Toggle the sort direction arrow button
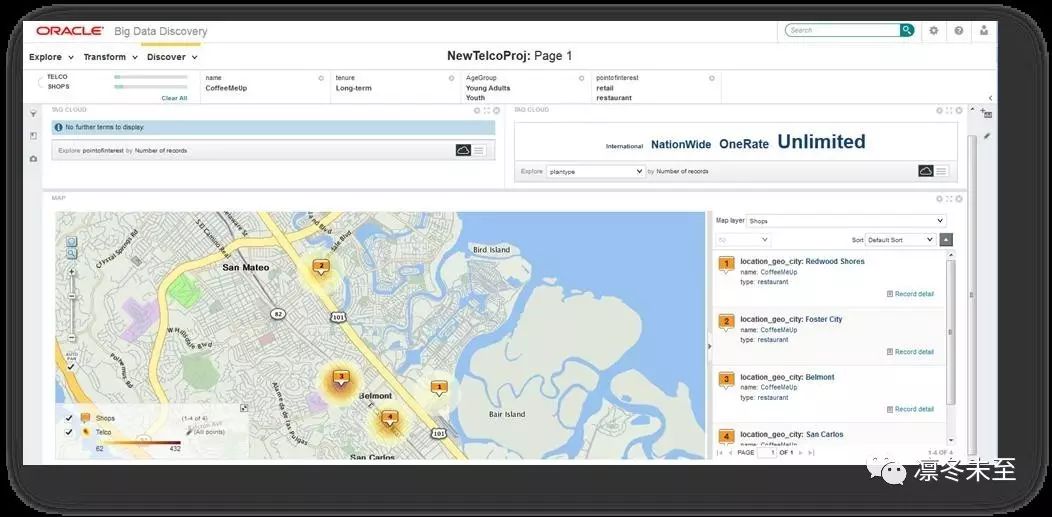The image size is (1052, 517). 946,239
